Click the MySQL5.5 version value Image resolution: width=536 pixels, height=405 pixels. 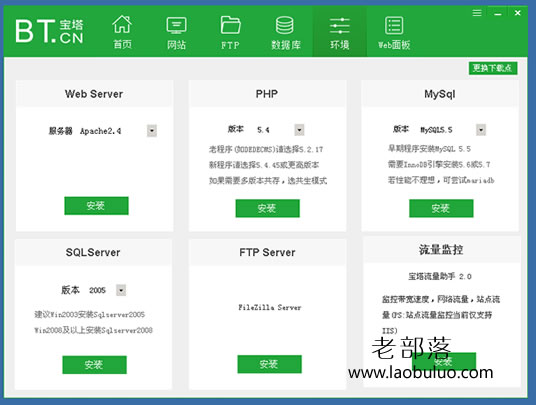point(436,130)
